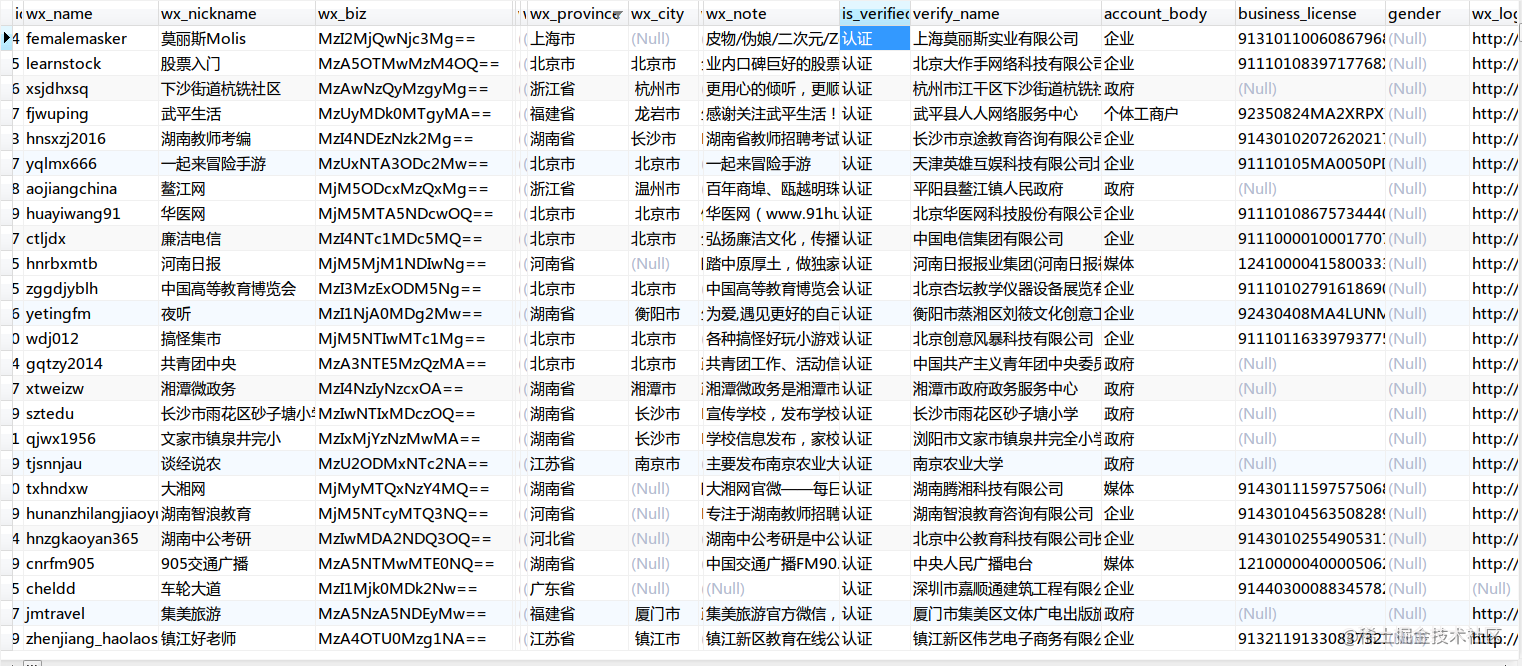The image size is (1522, 666).
Task: Select the txhndxw cell
Action: pos(90,489)
